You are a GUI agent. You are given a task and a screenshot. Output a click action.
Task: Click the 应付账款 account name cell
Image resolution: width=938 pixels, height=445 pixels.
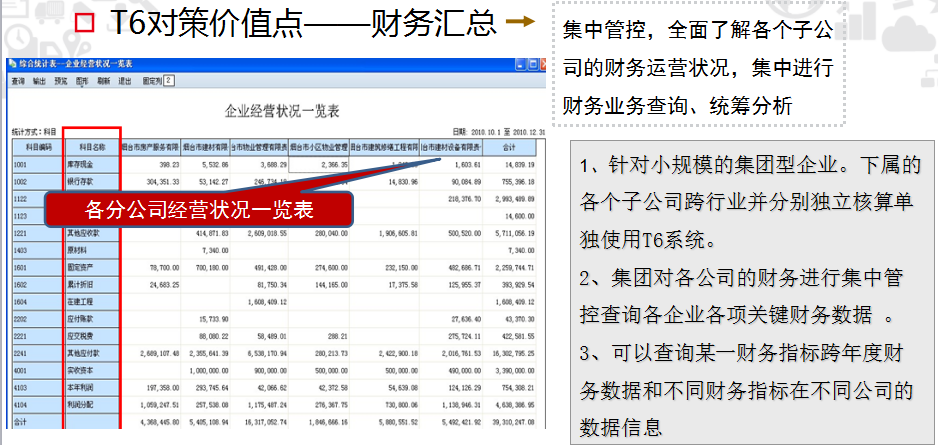pos(92,320)
